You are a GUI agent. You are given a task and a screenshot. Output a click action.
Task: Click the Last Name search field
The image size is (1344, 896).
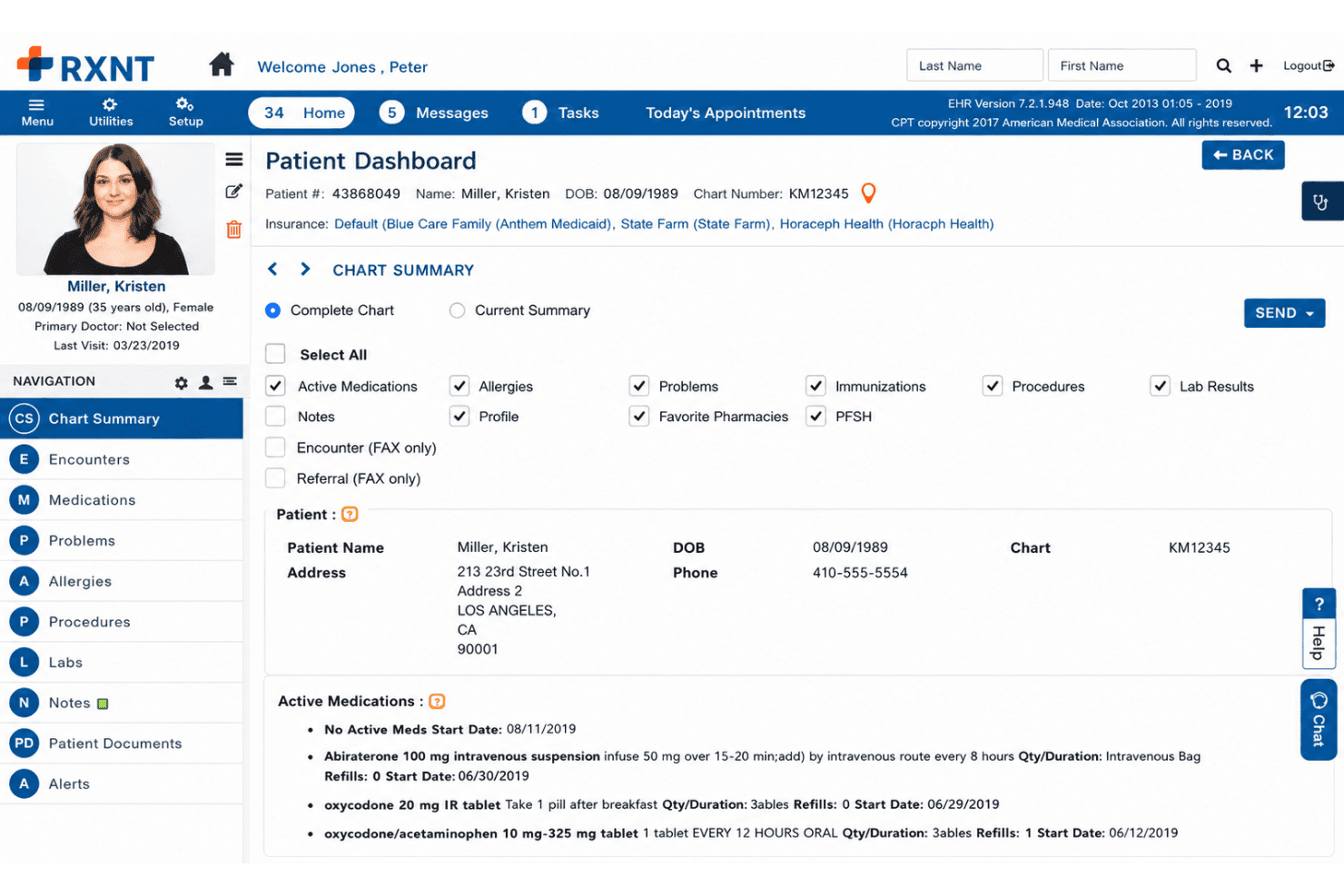974,65
